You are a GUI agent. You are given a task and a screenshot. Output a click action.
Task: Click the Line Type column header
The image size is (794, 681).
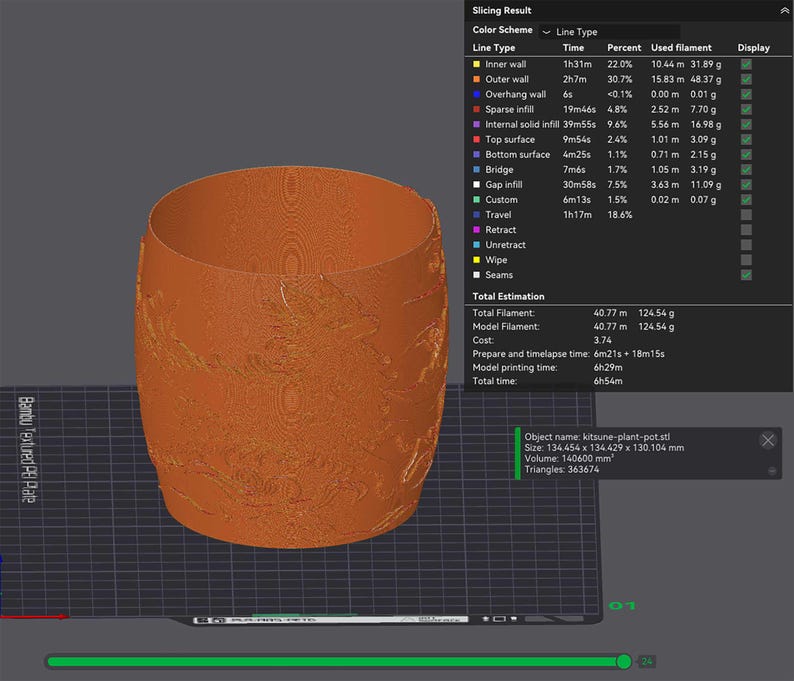[494, 48]
